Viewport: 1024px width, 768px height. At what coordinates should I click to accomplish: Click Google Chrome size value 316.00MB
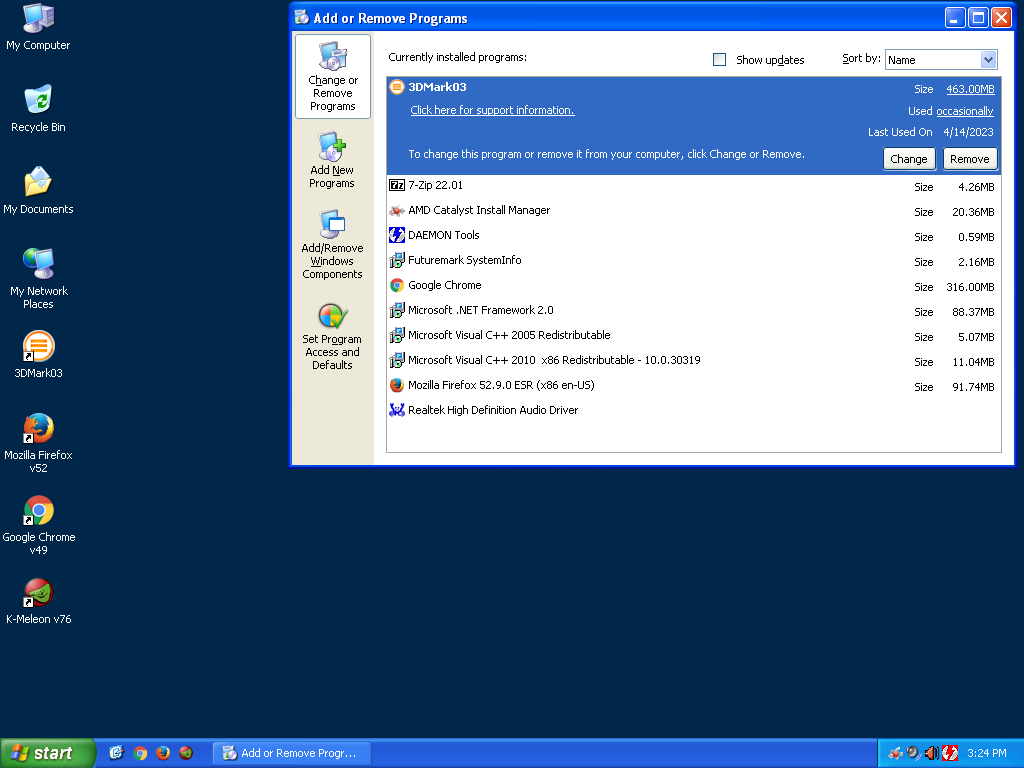pyautogui.click(x=970, y=287)
